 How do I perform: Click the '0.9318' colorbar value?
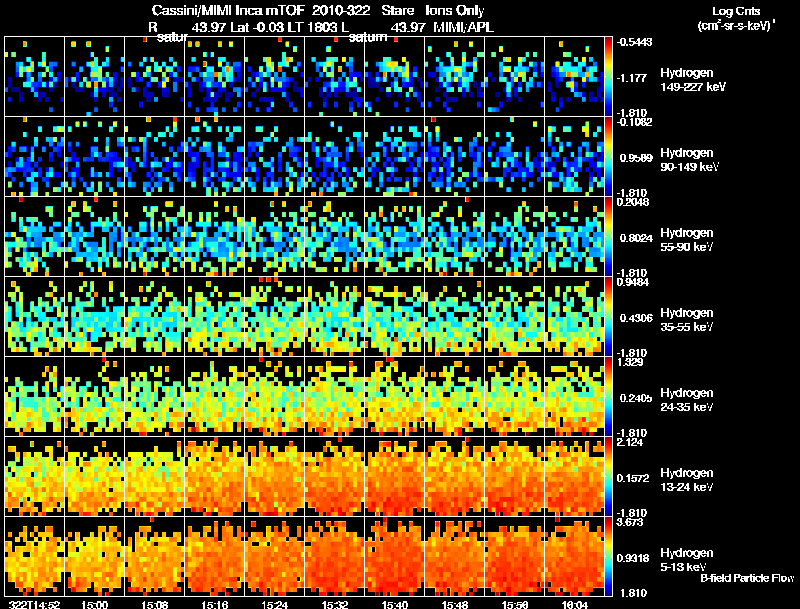(633, 559)
